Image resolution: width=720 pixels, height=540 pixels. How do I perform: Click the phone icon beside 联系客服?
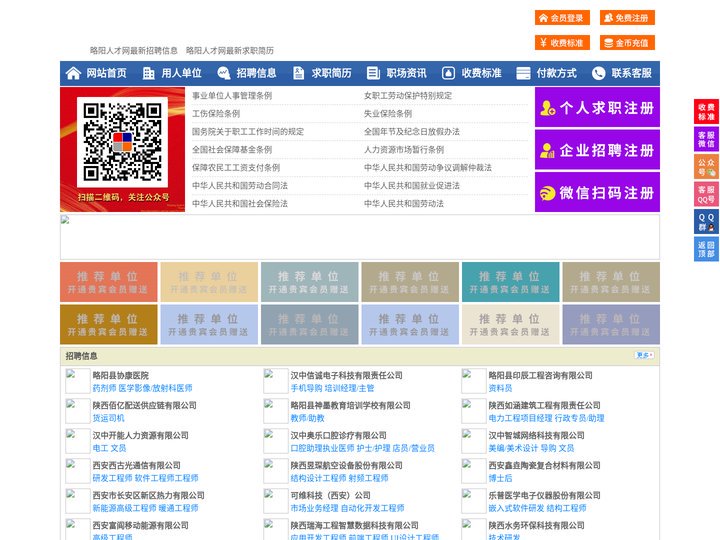[x=598, y=73]
